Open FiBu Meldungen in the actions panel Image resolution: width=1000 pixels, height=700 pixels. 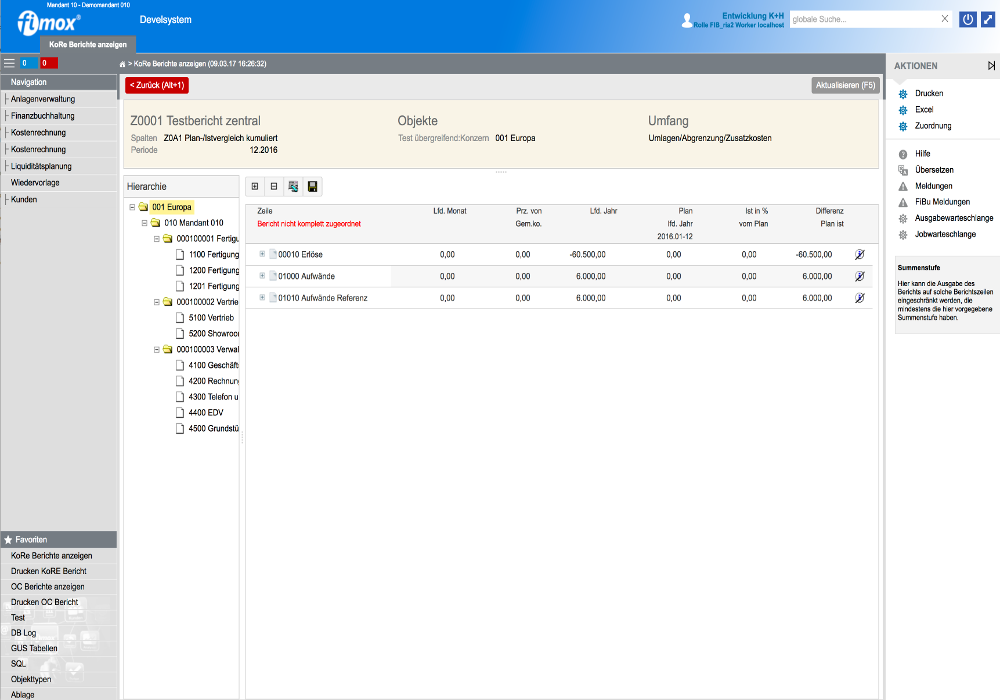coord(942,202)
